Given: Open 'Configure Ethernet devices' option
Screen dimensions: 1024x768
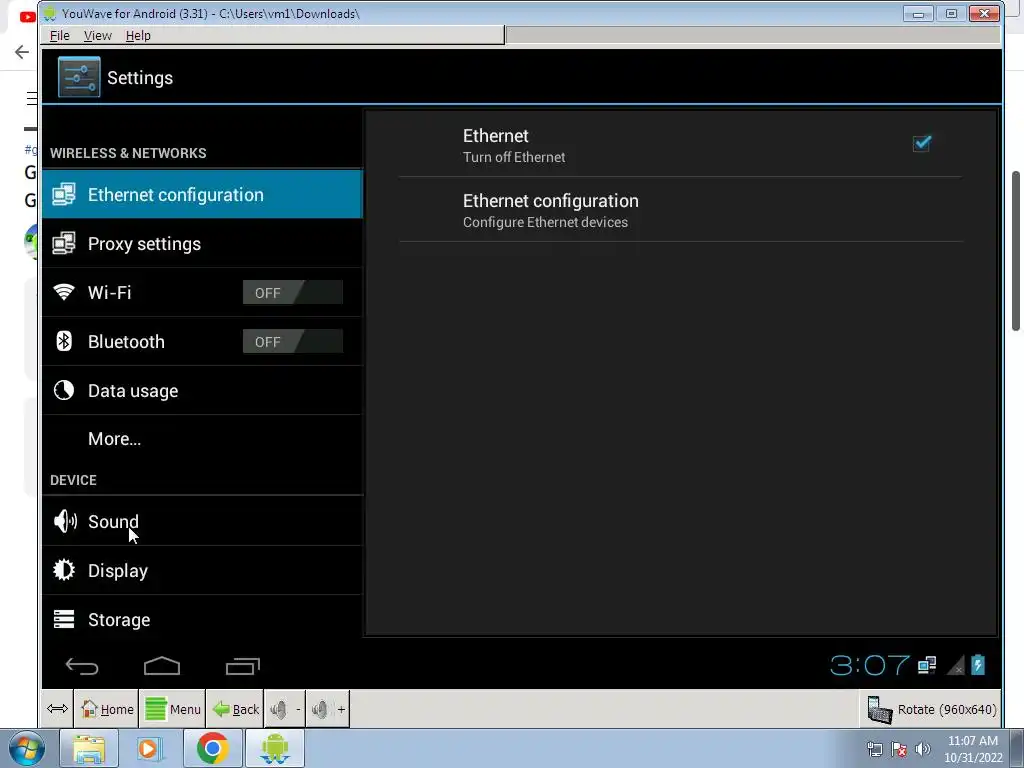Looking at the screenshot, I should click(680, 210).
